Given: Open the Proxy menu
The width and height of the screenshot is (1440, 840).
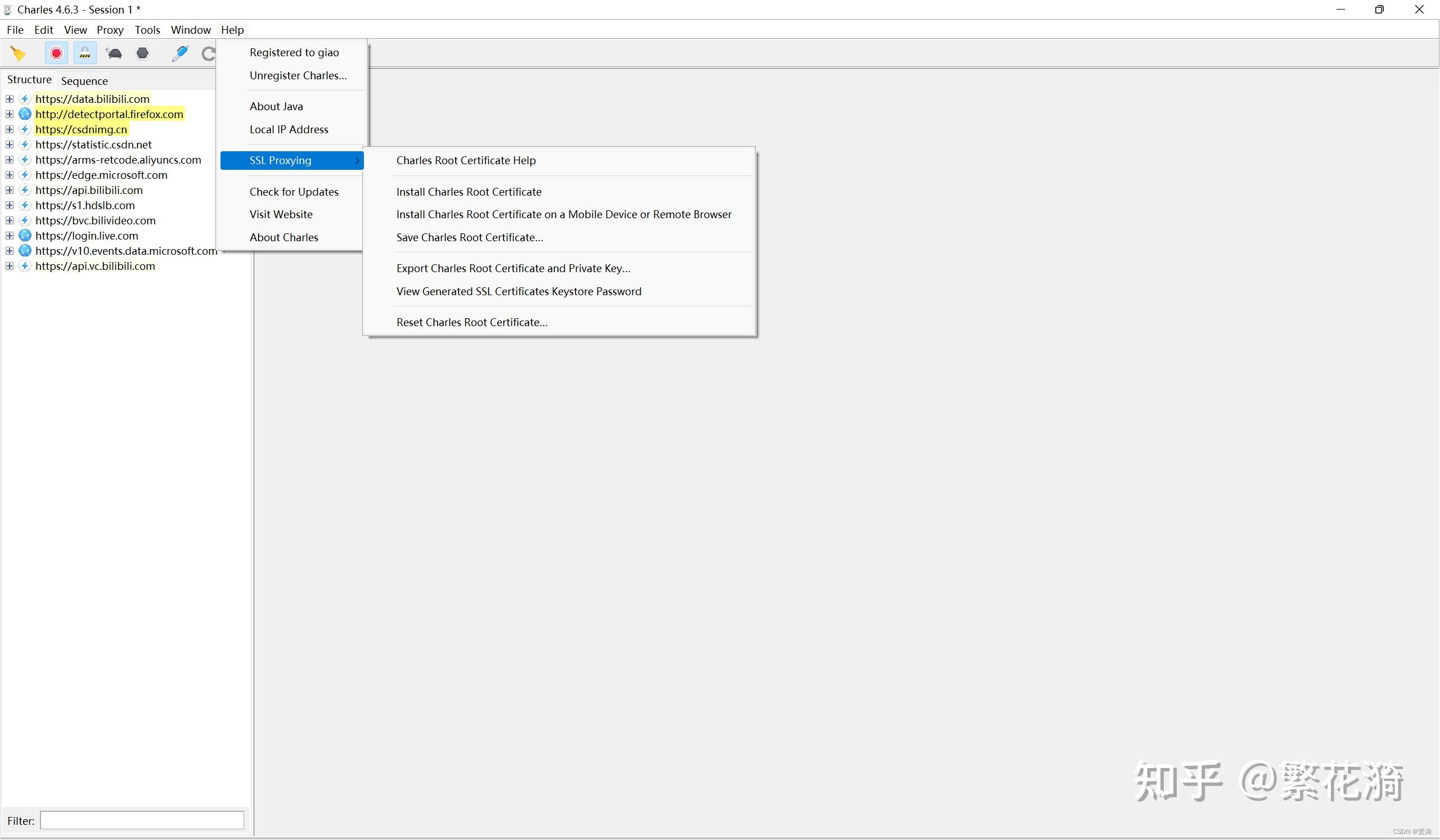Looking at the screenshot, I should coord(110,30).
